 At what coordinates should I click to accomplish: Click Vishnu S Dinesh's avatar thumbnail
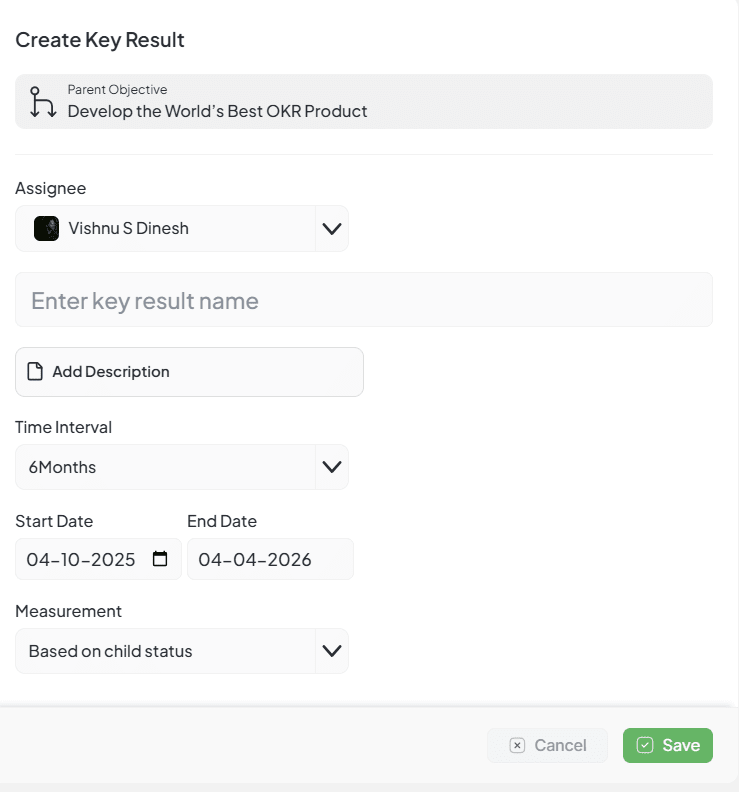46,228
